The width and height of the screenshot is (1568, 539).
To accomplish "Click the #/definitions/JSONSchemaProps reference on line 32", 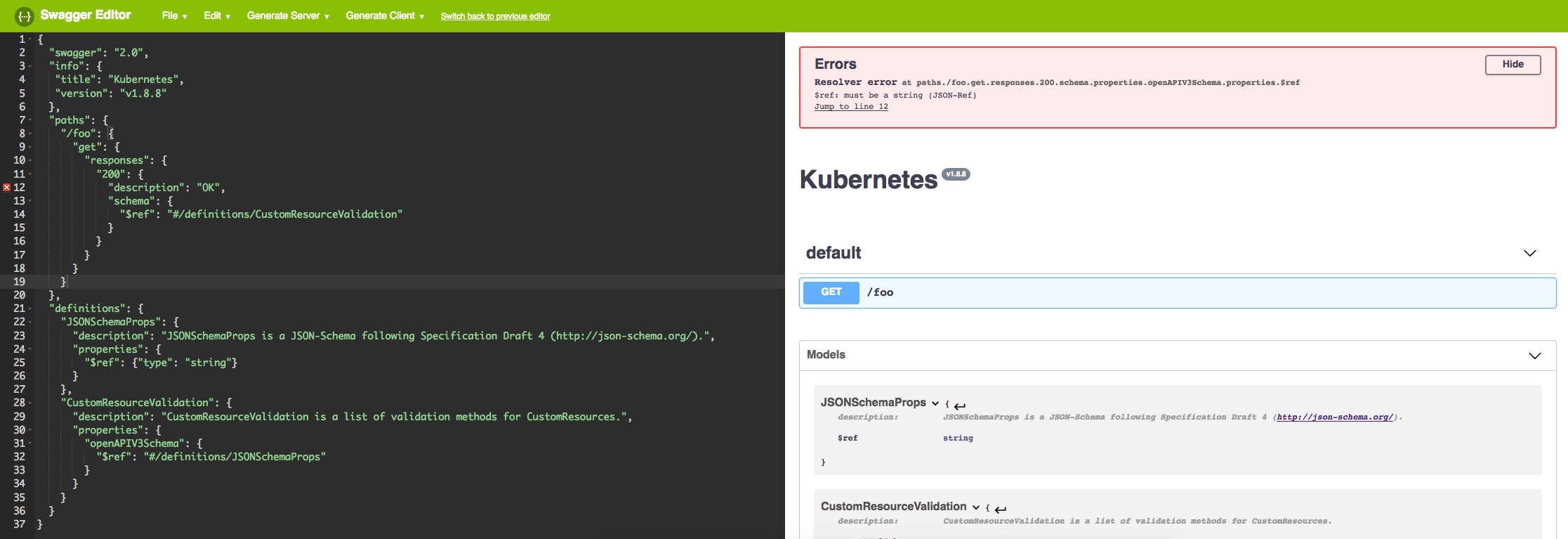I will 235,457.
